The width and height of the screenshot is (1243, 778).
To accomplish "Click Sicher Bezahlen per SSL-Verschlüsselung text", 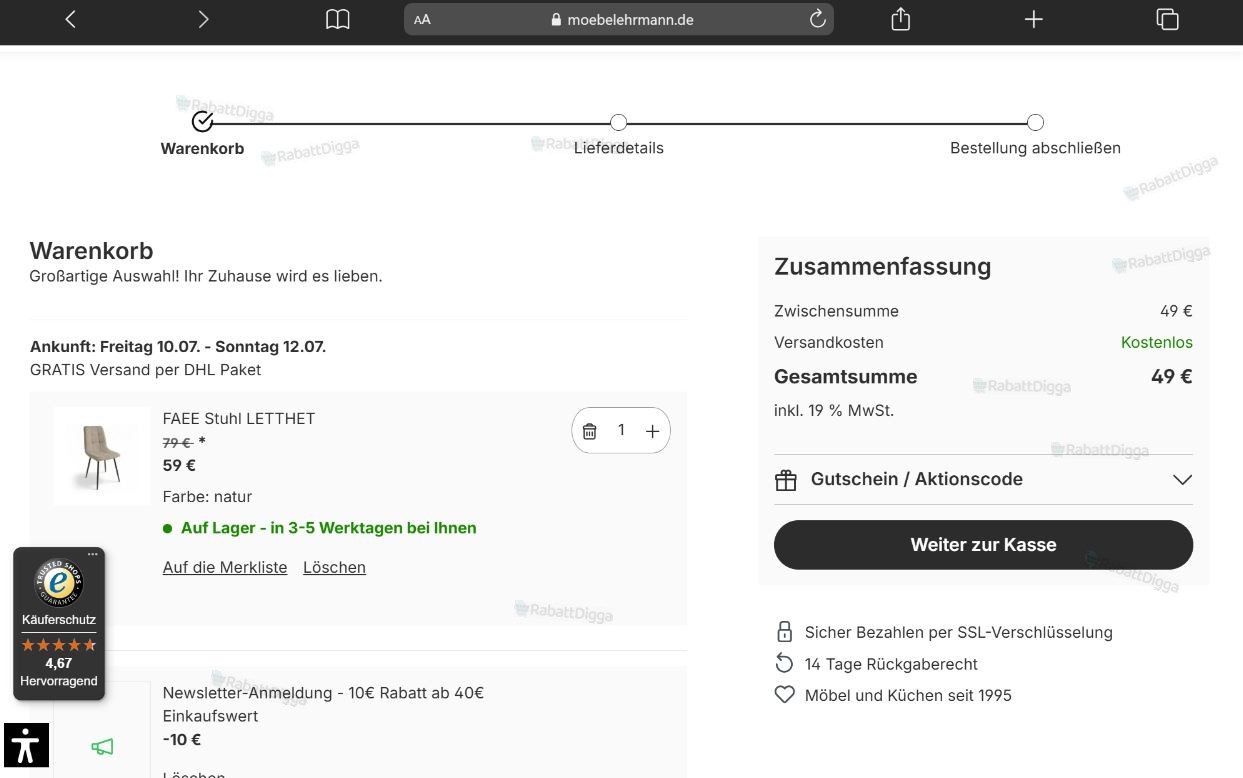I will (958, 632).
